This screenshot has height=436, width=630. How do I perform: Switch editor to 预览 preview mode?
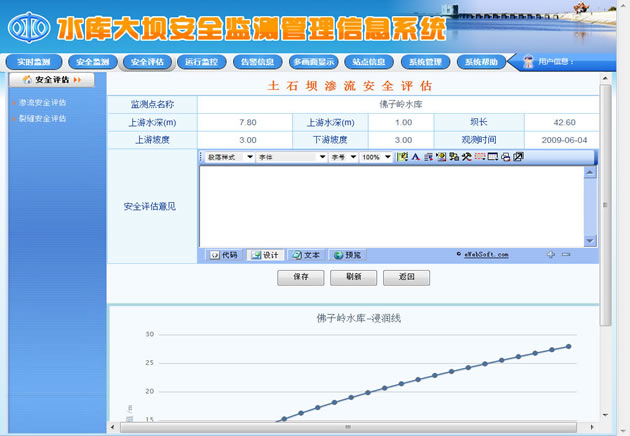pyautogui.click(x=348, y=255)
